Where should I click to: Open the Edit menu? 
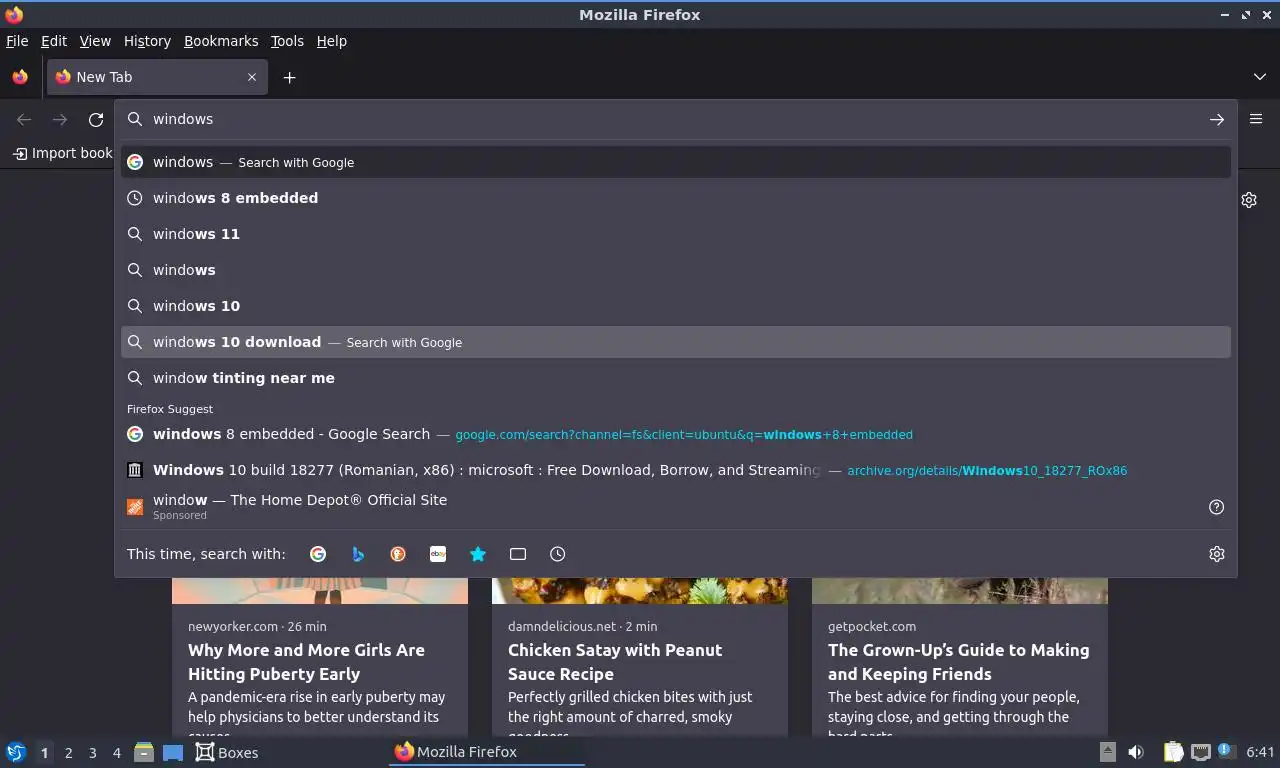[54, 41]
